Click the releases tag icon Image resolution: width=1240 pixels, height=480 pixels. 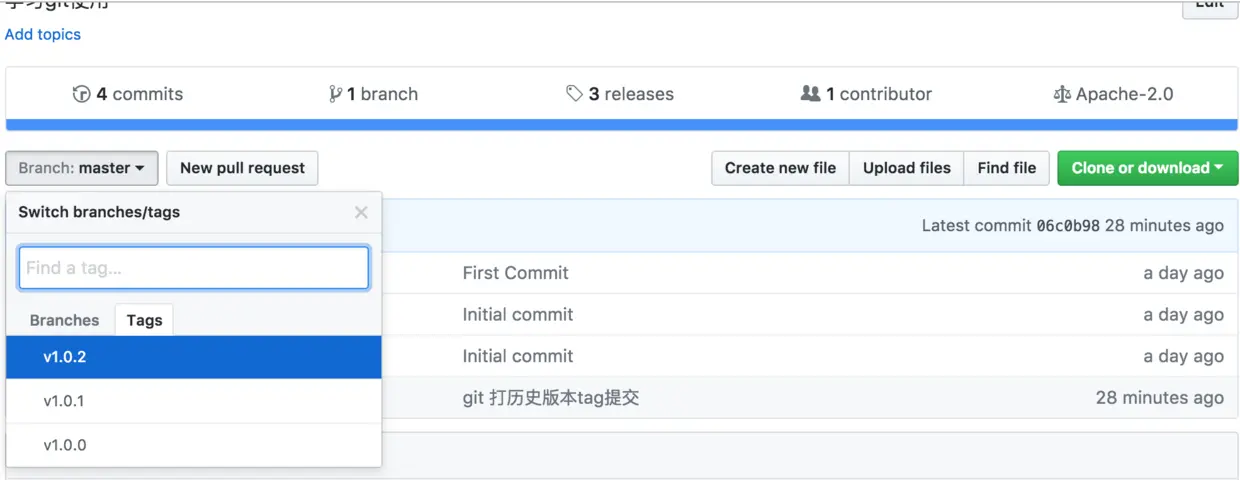click(574, 94)
